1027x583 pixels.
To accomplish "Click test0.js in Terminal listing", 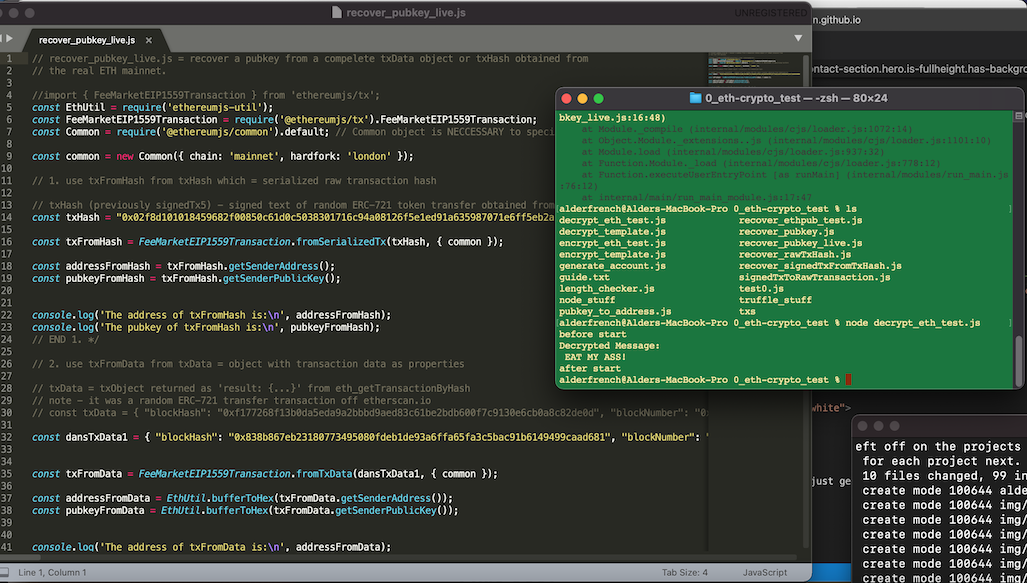I will click(761, 289).
